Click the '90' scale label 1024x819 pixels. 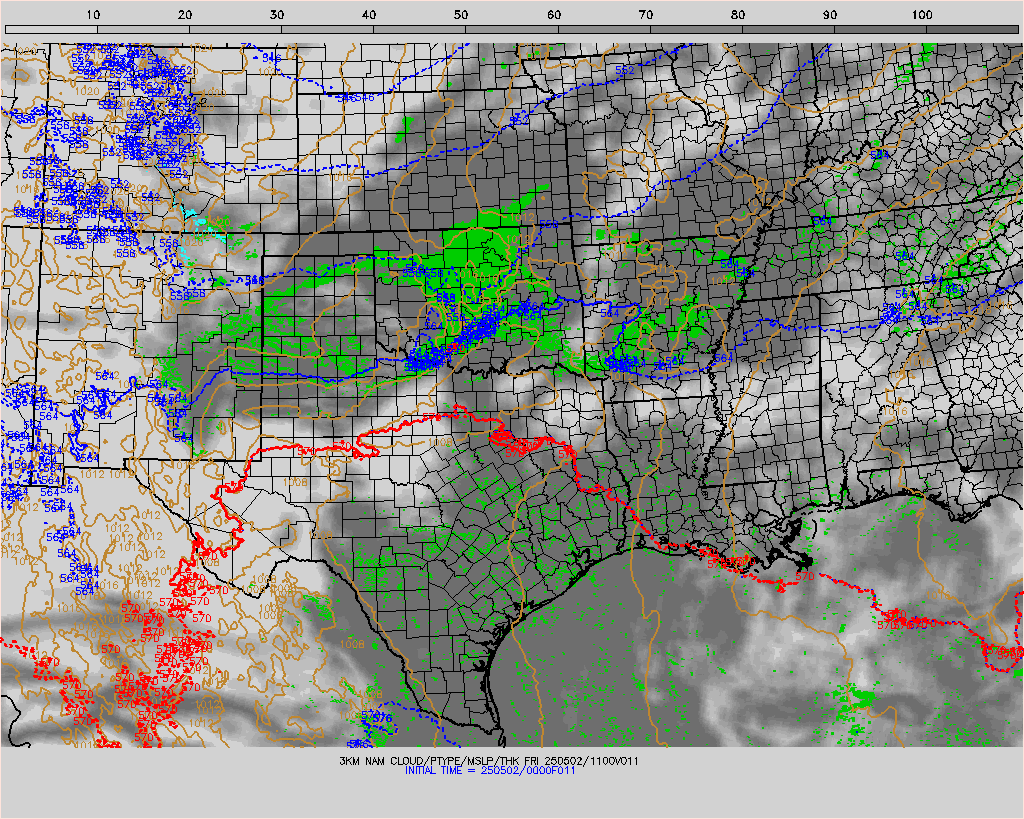coord(830,14)
